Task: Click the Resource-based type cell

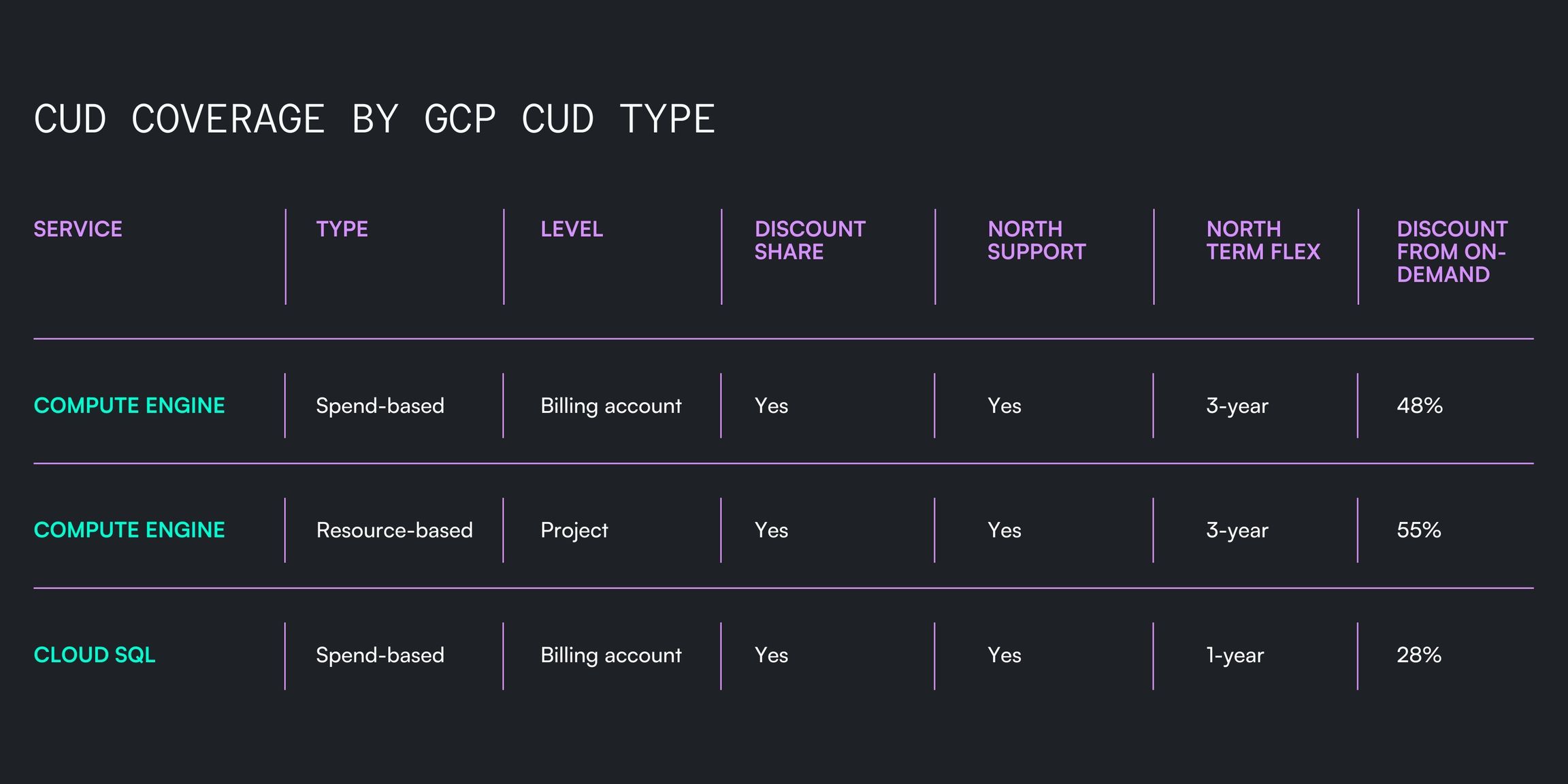Action: pyautogui.click(x=394, y=530)
